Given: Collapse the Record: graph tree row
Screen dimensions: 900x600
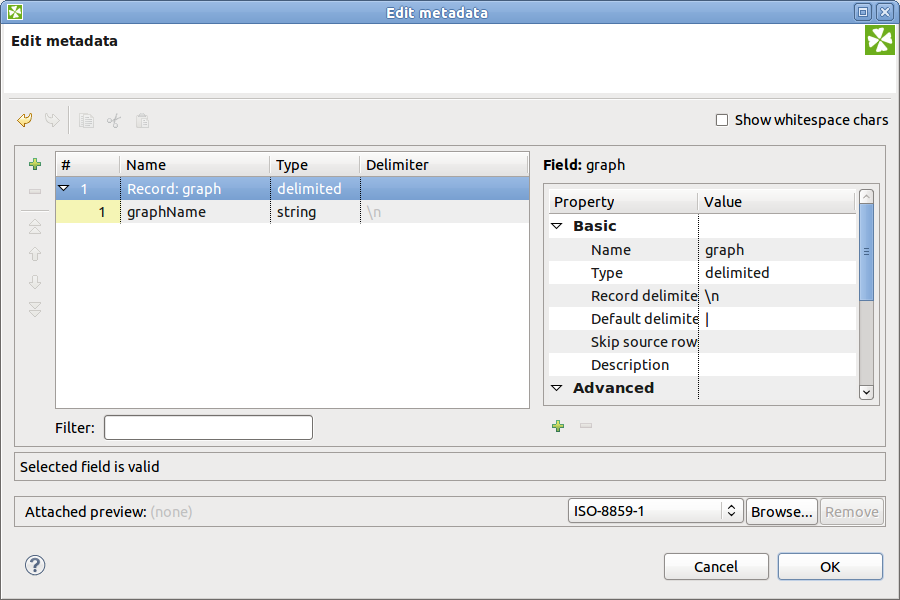Looking at the screenshot, I should click(x=64, y=188).
